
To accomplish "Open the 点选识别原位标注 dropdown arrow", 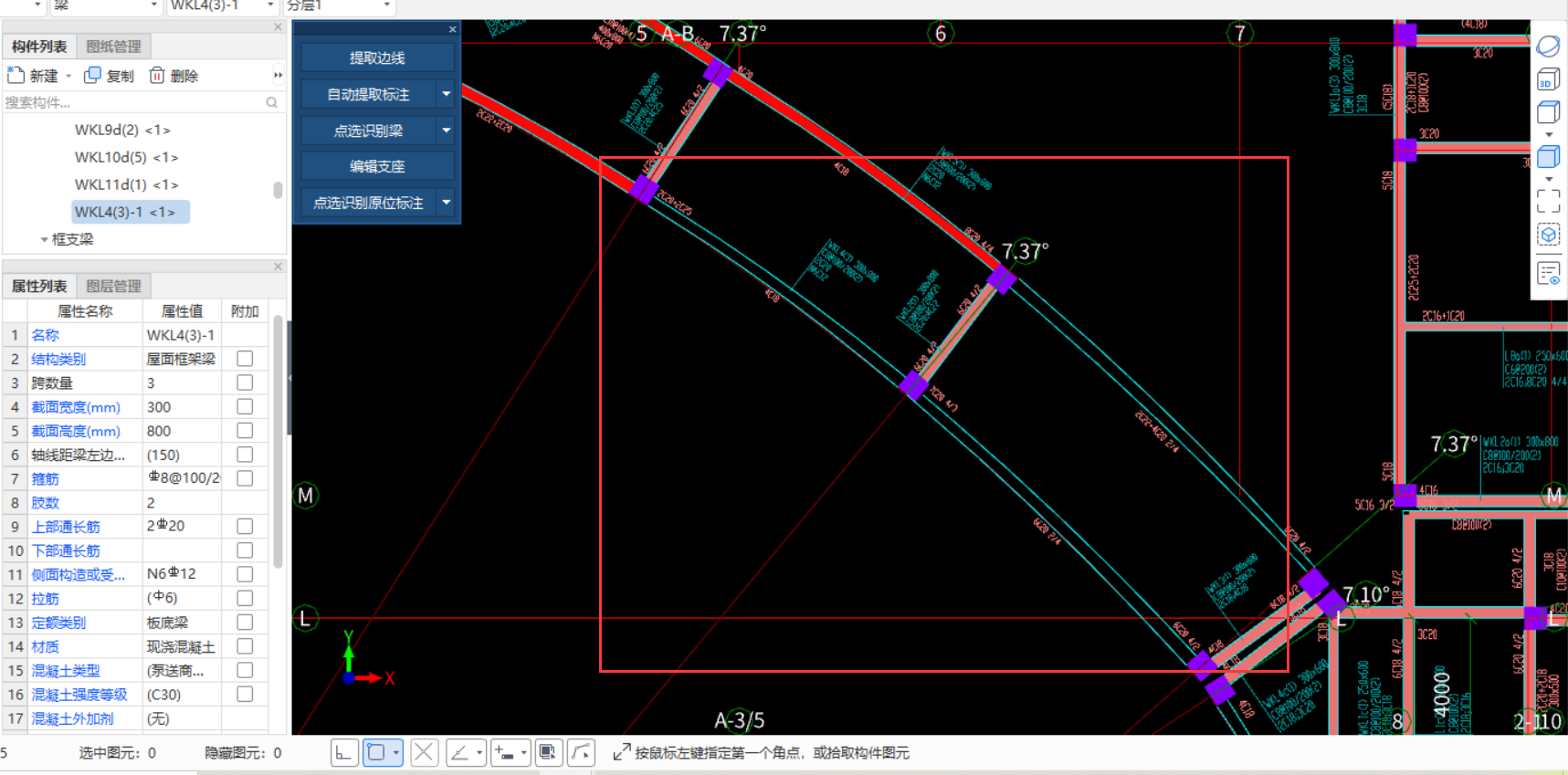I will (446, 203).
